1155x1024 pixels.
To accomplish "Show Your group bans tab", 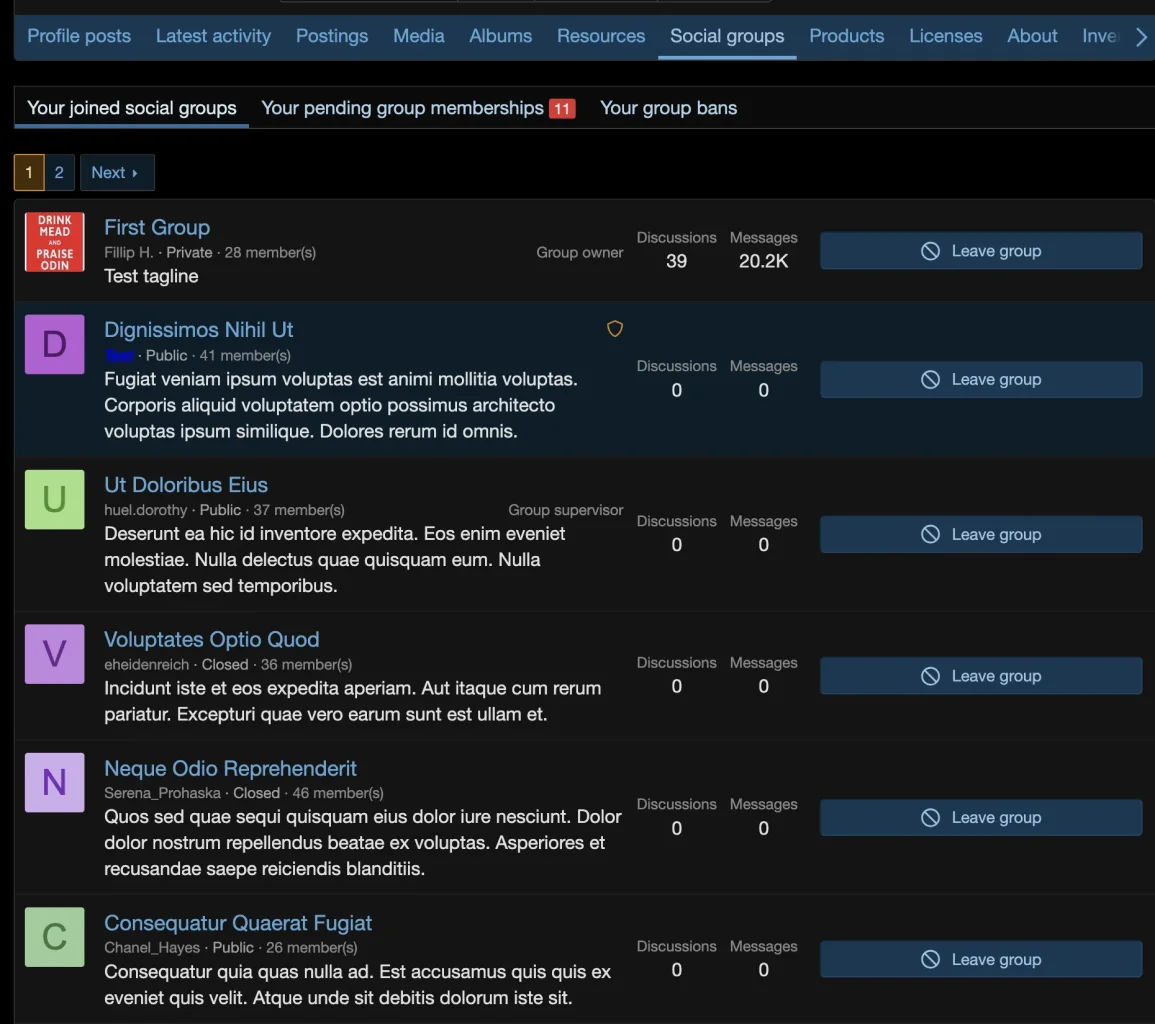I will pyautogui.click(x=668, y=108).
